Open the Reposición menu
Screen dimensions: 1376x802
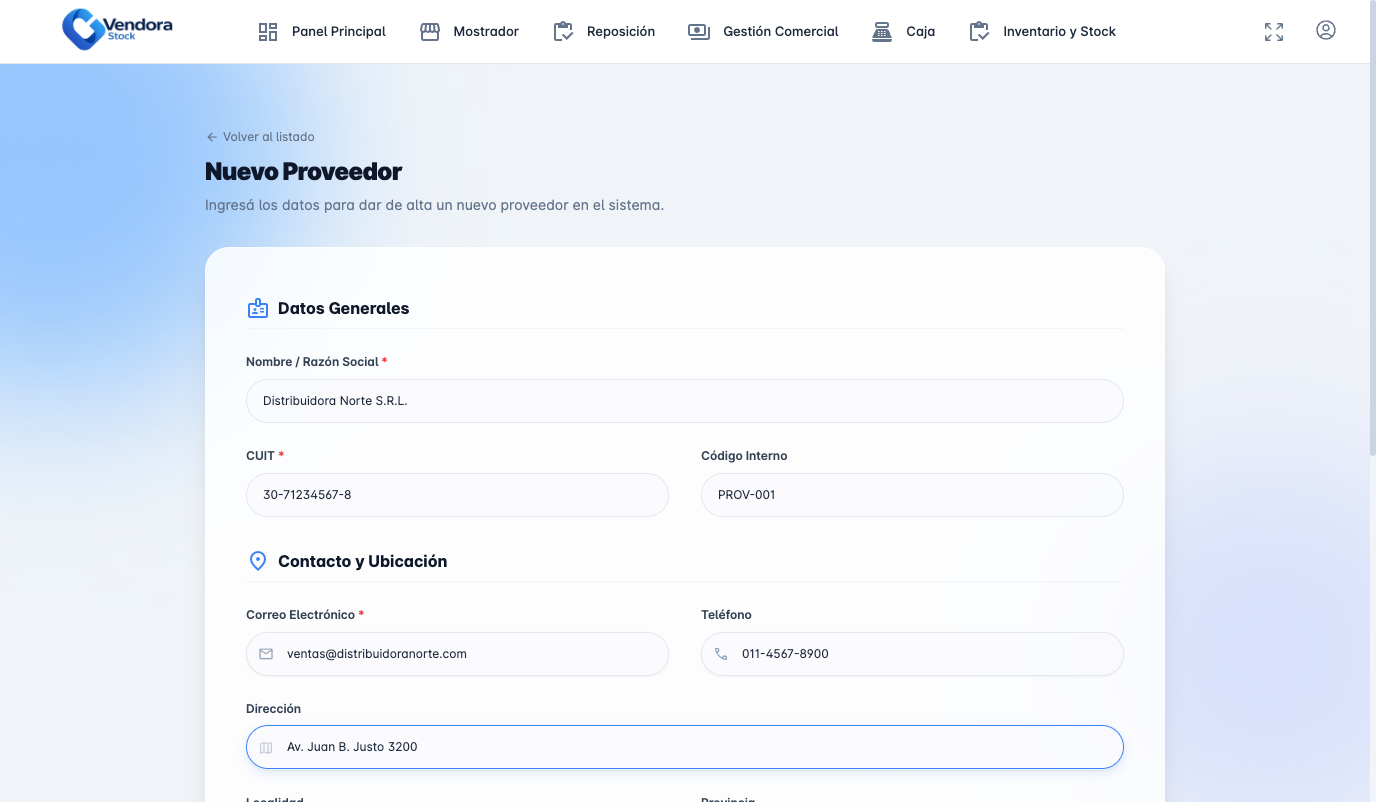605,32
